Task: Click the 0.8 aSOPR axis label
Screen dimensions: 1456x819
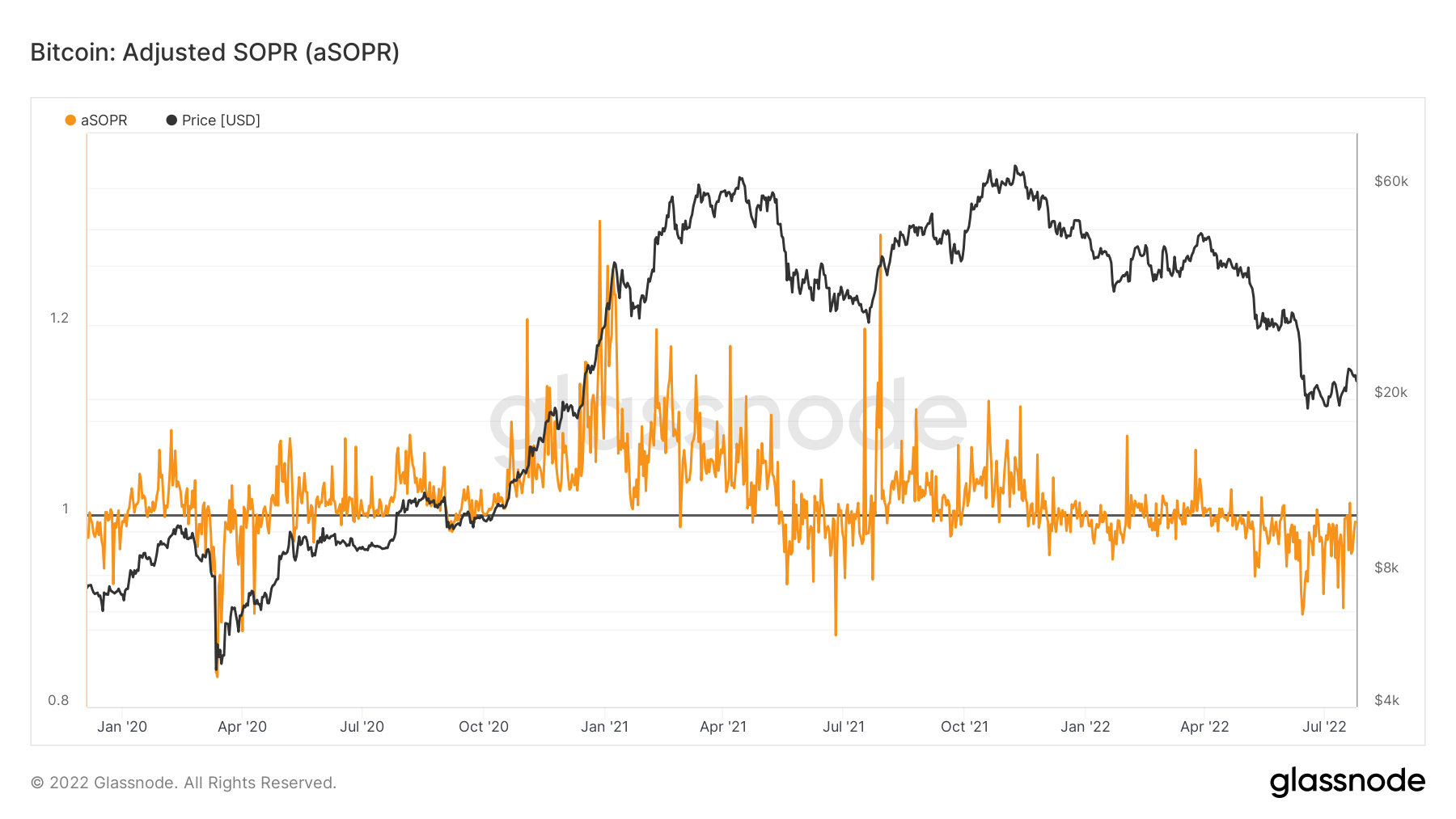Action: [58, 700]
